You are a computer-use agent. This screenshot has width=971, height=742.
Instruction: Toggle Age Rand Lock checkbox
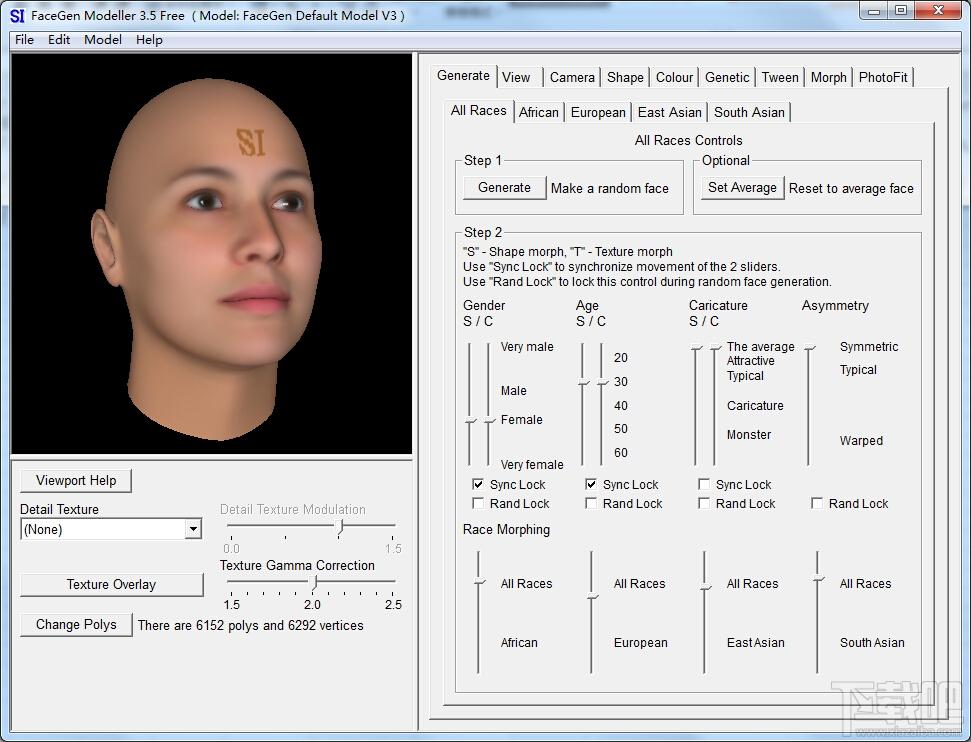[591, 504]
